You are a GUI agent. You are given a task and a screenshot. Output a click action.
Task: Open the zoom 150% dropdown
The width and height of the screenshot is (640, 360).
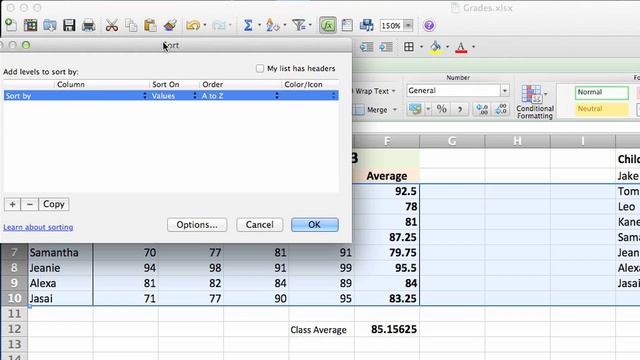point(408,25)
